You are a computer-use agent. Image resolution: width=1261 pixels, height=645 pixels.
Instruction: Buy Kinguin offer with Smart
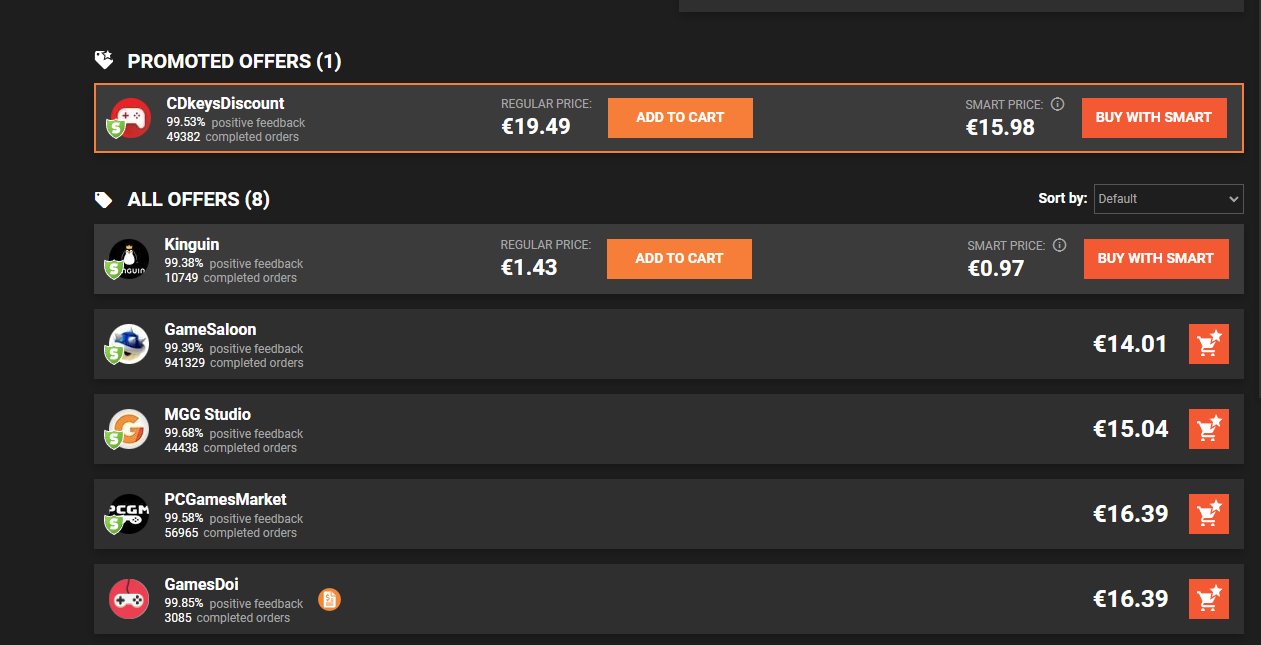coord(1155,259)
